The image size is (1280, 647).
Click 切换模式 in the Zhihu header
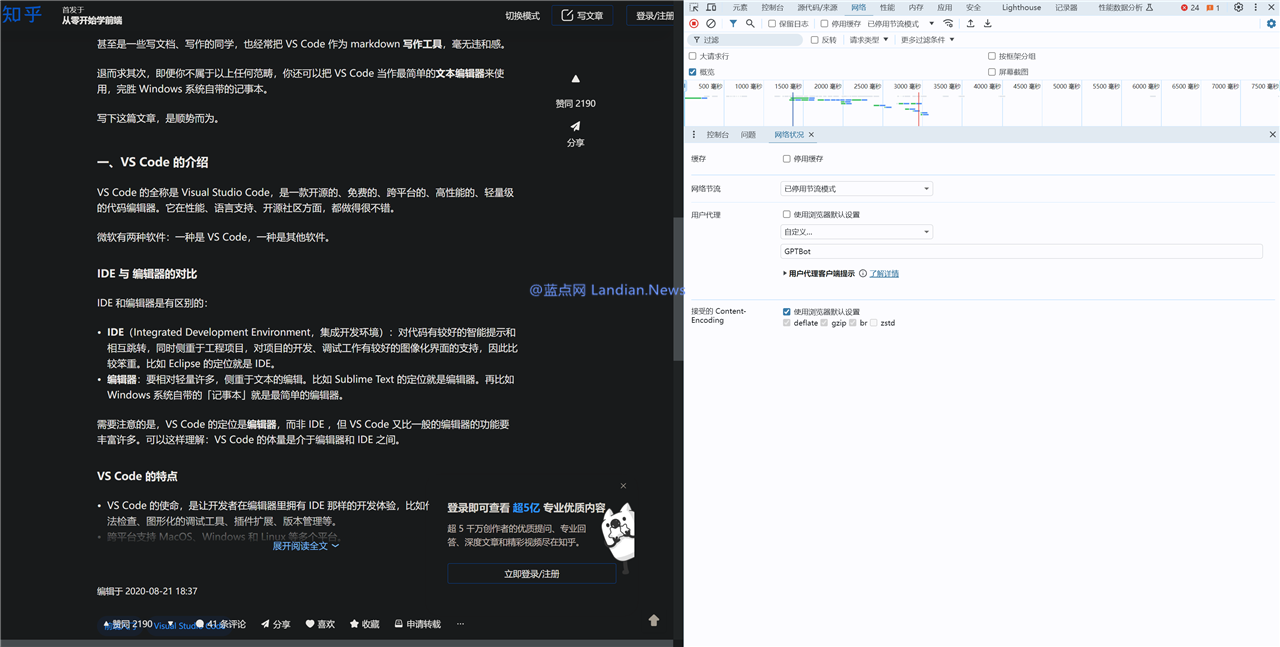click(522, 16)
